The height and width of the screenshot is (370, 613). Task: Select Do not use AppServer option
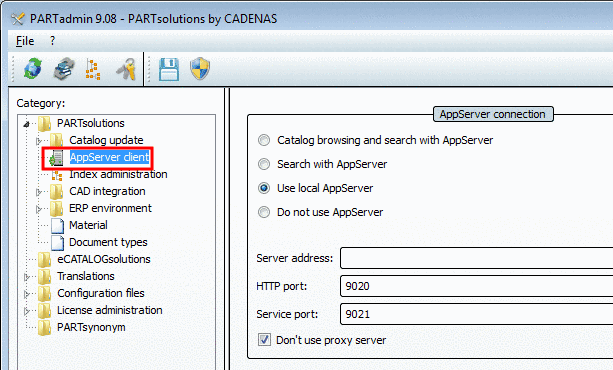[x=264, y=212]
